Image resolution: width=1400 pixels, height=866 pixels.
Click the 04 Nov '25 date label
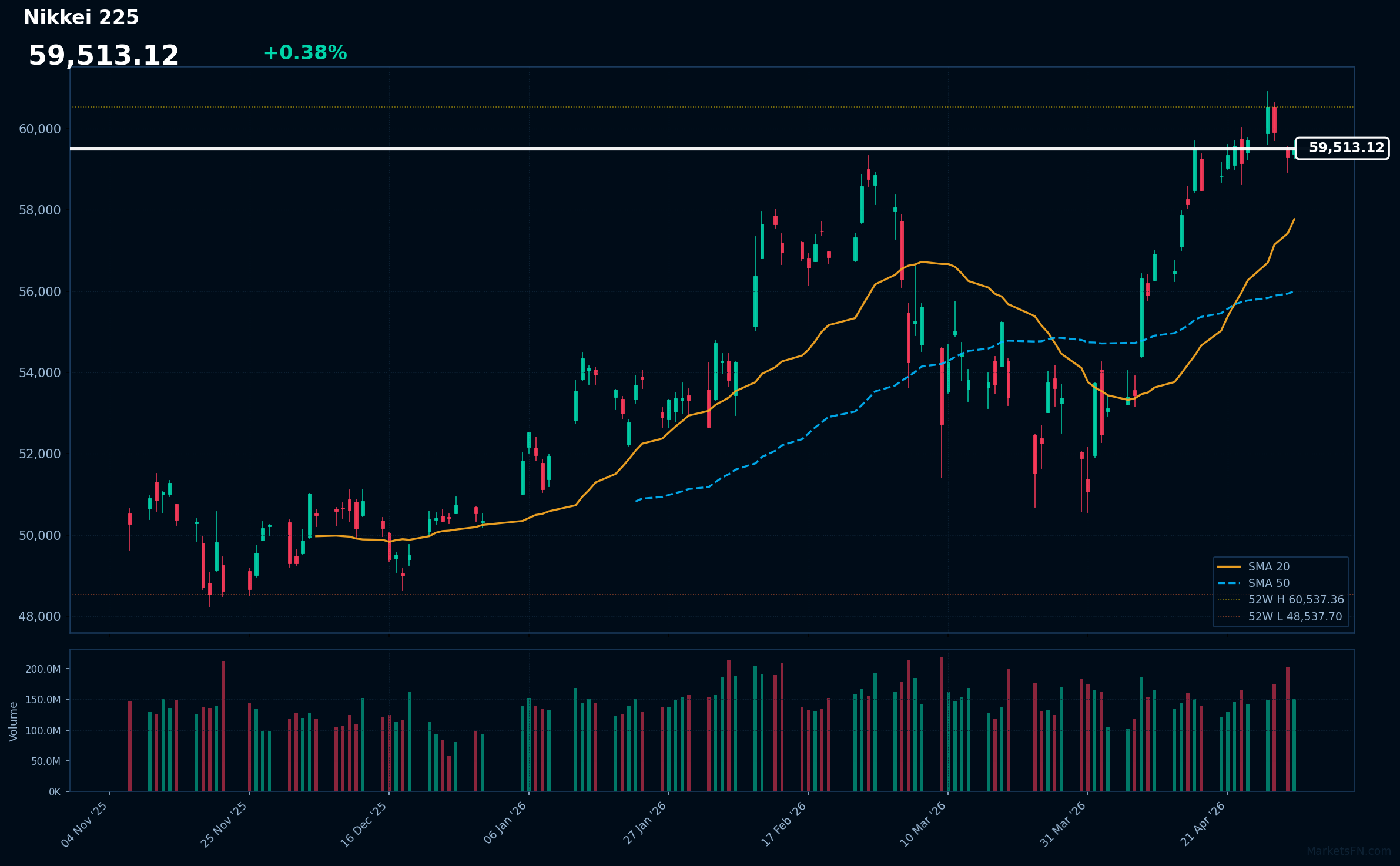tap(85, 824)
